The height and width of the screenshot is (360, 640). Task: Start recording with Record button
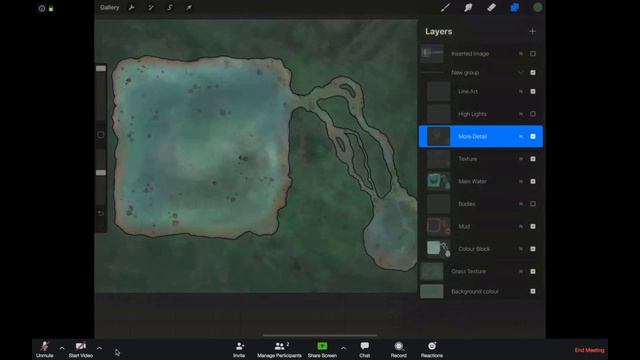pyautogui.click(x=398, y=350)
